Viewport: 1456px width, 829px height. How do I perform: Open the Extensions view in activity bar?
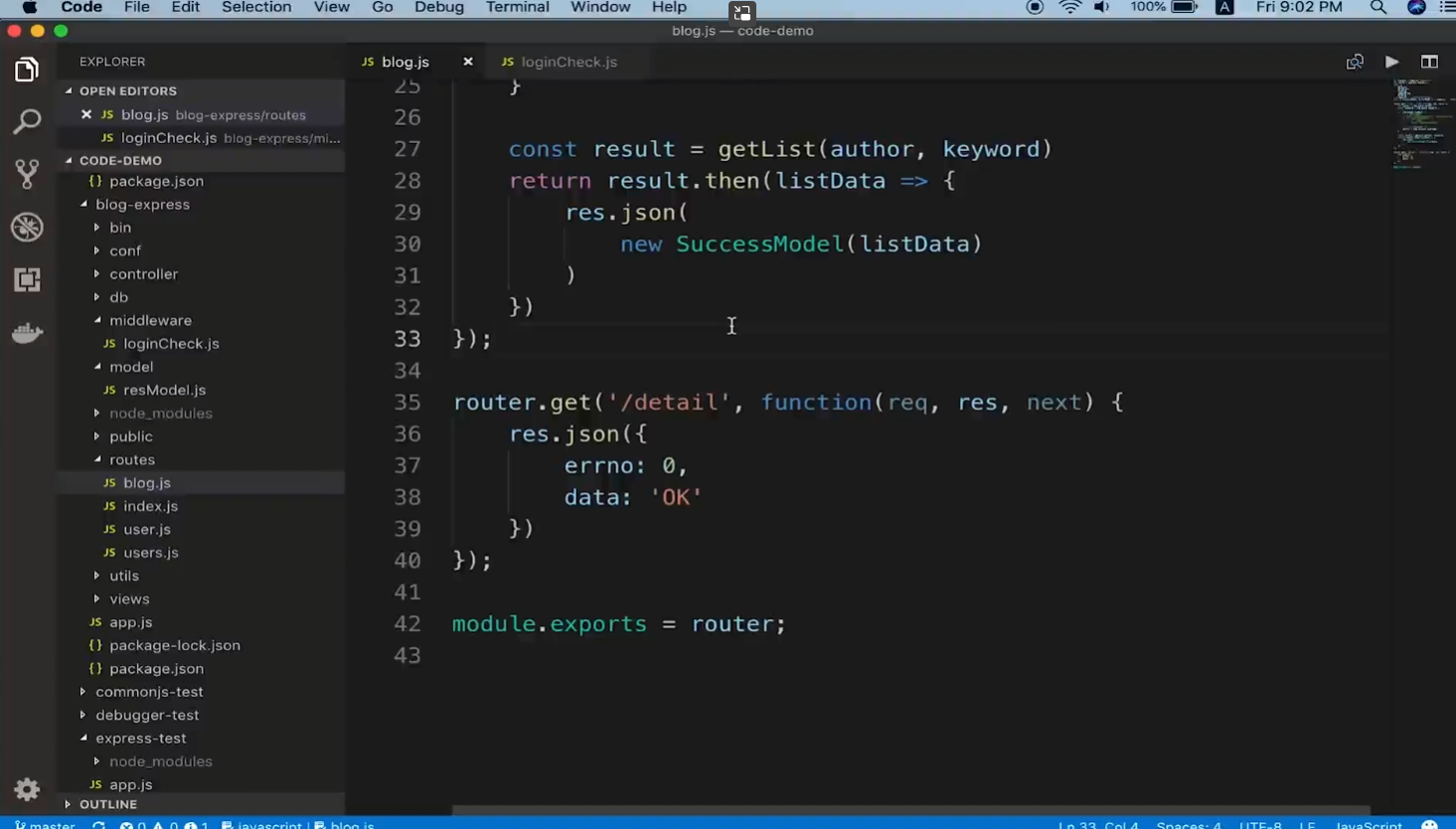point(27,279)
